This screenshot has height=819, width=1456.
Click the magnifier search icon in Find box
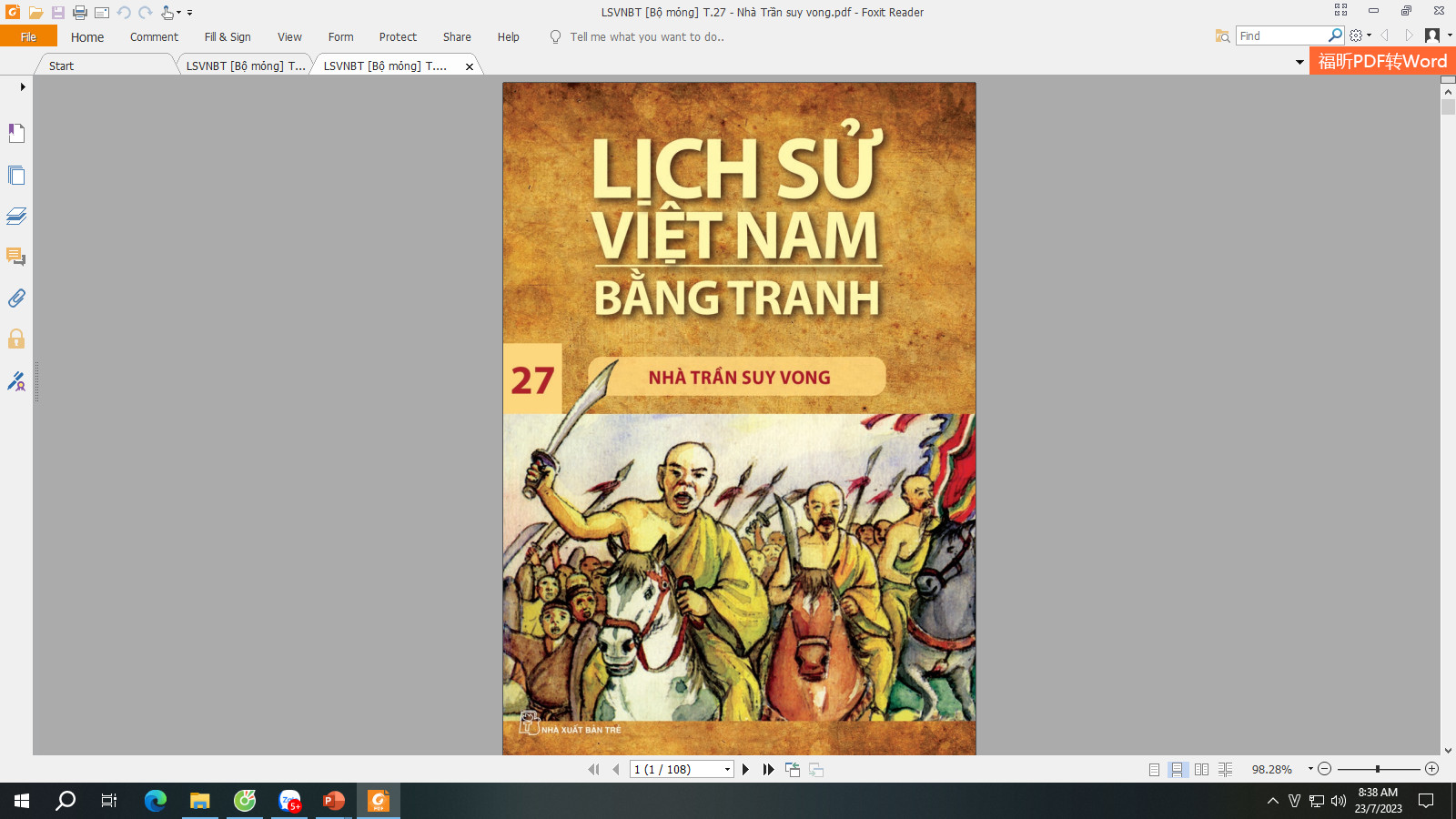[x=1335, y=35]
